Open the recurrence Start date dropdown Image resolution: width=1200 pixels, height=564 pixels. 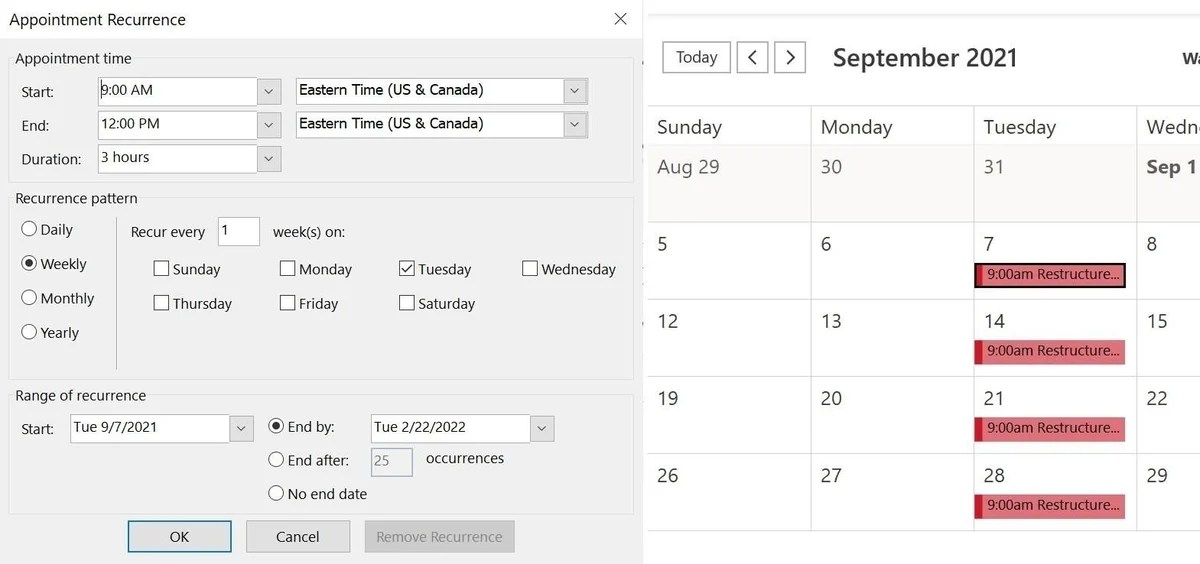click(241, 428)
